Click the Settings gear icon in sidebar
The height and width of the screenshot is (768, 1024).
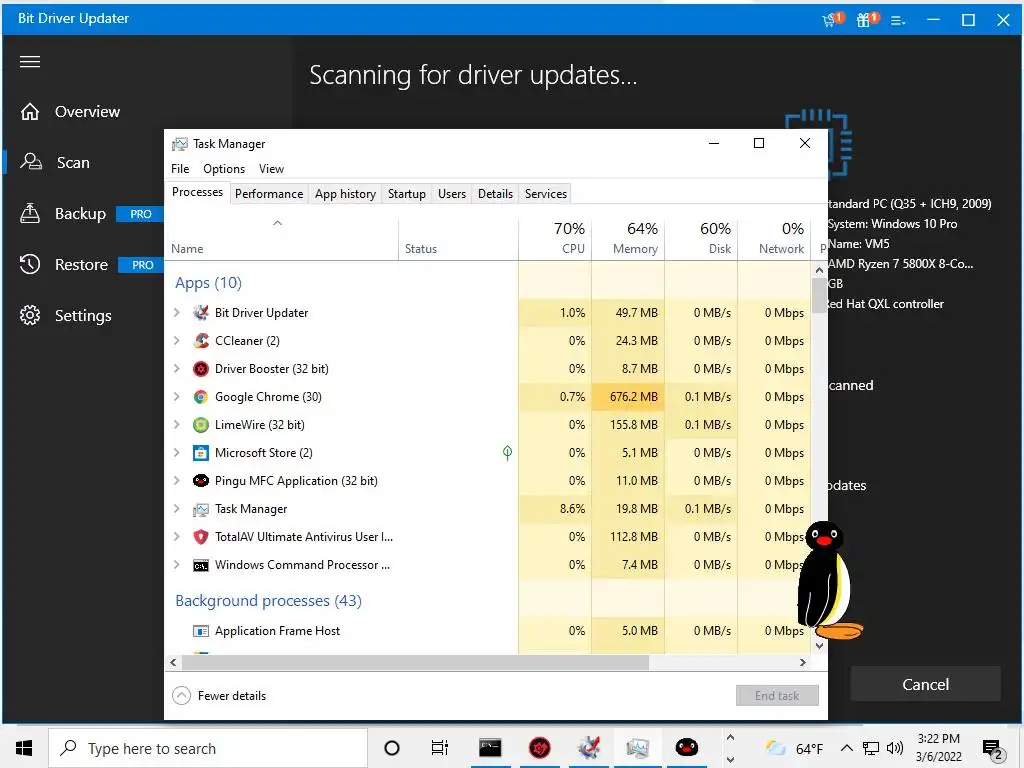[30, 315]
